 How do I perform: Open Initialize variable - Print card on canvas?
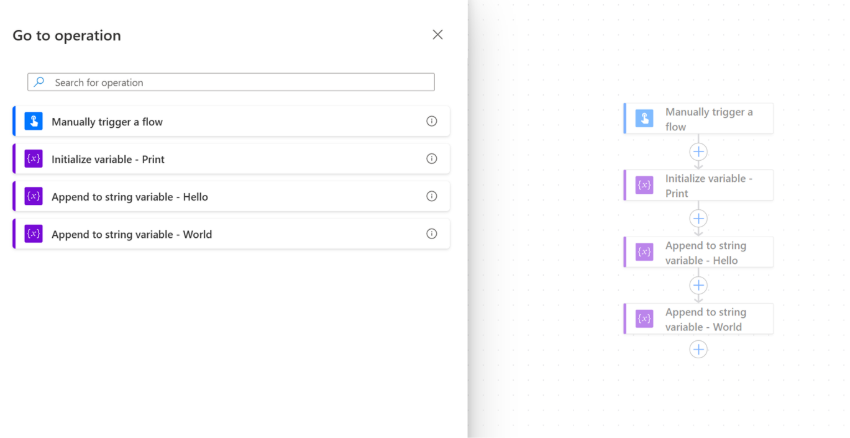[x=698, y=185]
